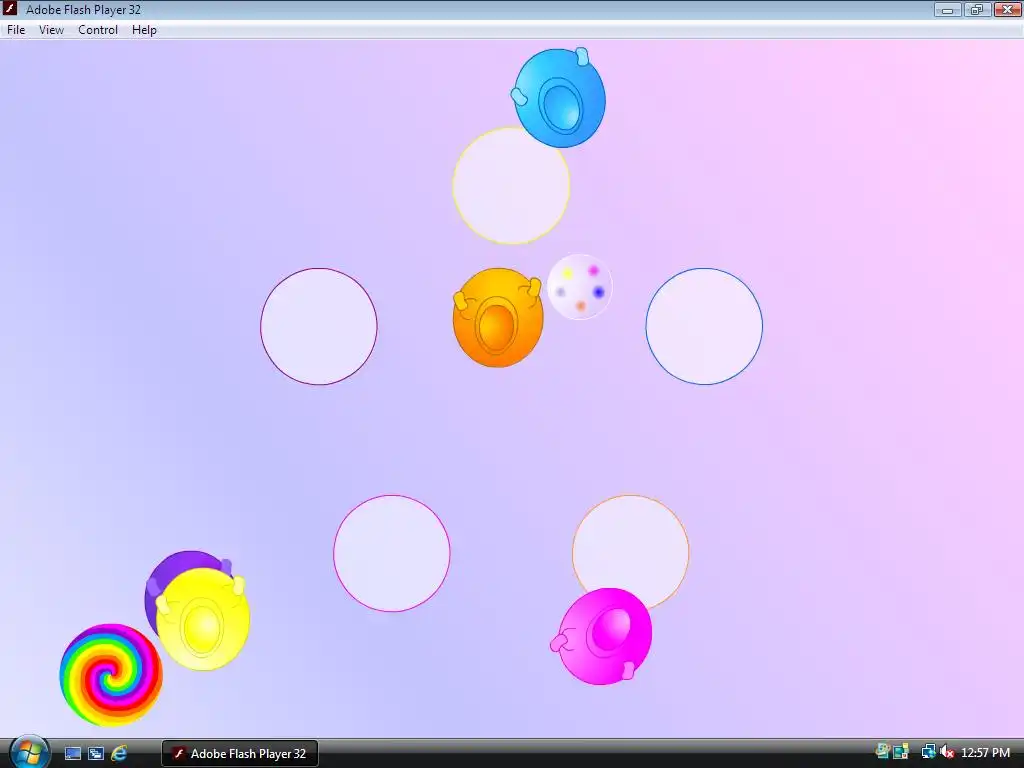Click the Flash Player title bar icon
Screen dimensions: 1024x768
[10, 9]
